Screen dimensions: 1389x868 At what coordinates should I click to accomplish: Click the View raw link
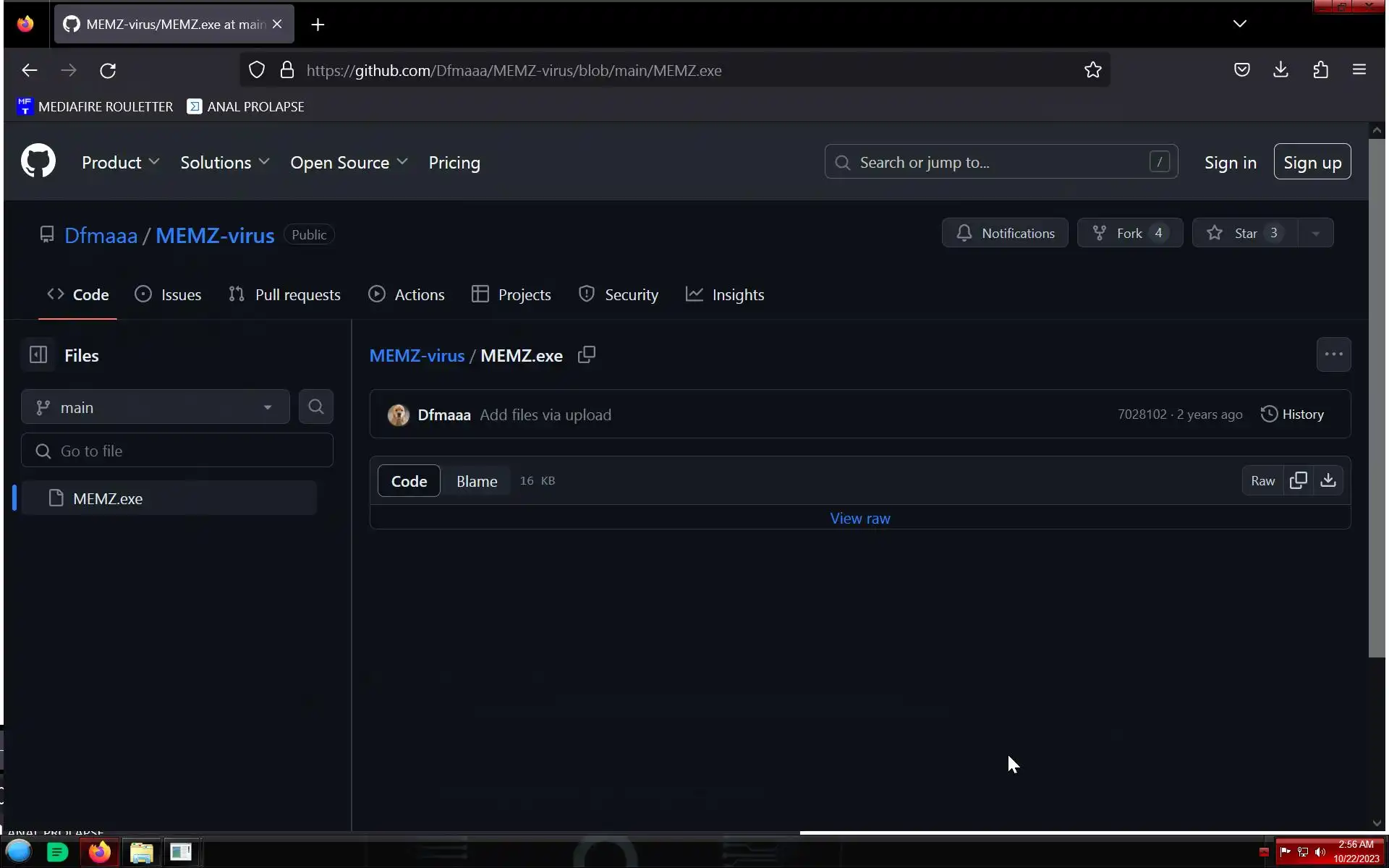[x=860, y=519]
